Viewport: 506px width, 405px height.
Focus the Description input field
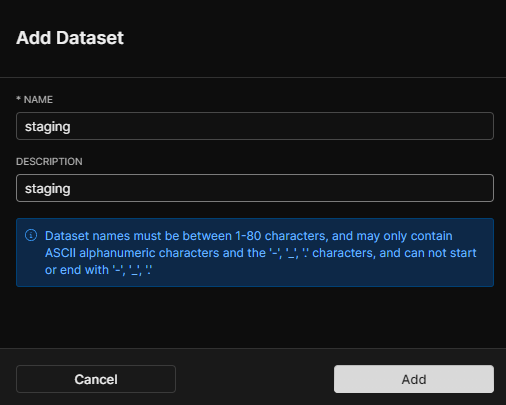tap(255, 188)
